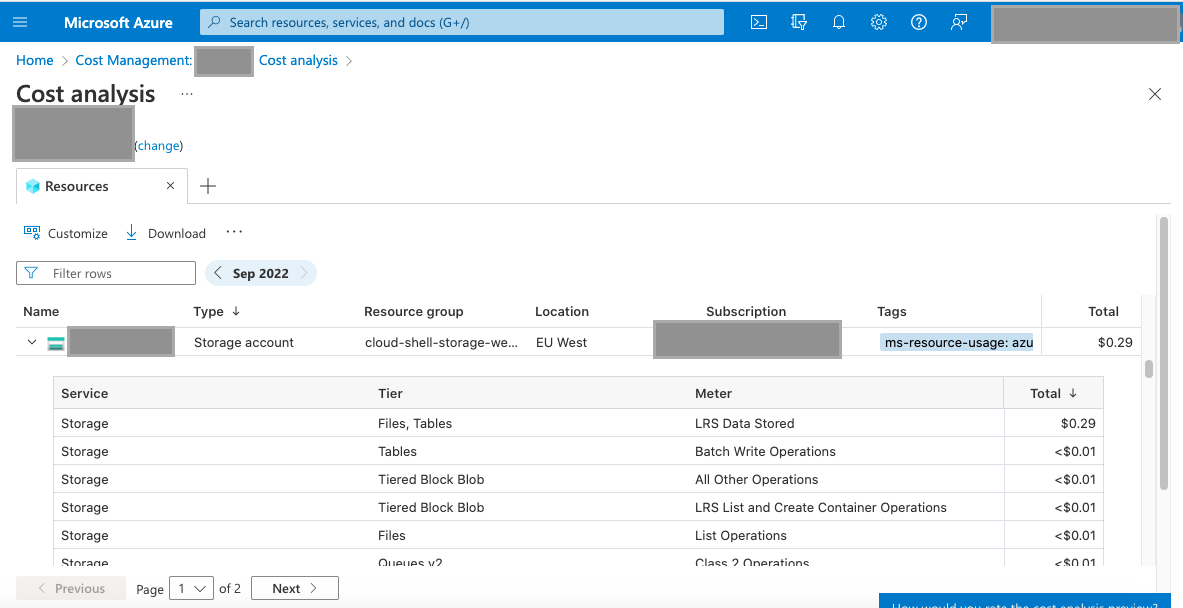Open the page number dropdown
Image resolution: width=1183 pixels, height=608 pixels.
coord(192,588)
